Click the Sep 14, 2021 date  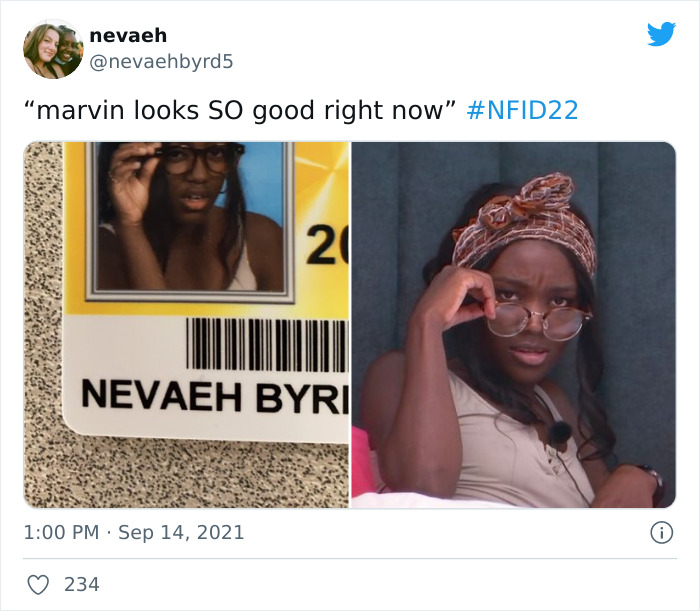click(x=181, y=532)
